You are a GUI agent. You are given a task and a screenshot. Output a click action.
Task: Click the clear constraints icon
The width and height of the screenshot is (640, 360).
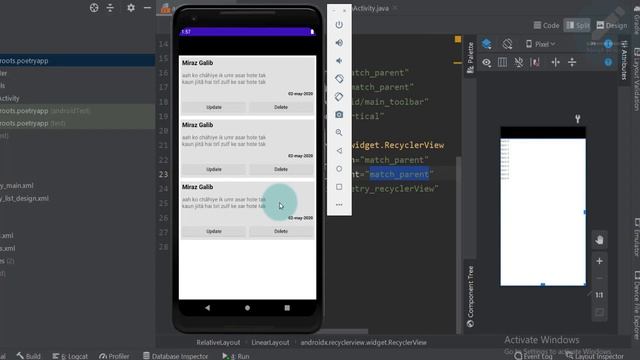519,62
